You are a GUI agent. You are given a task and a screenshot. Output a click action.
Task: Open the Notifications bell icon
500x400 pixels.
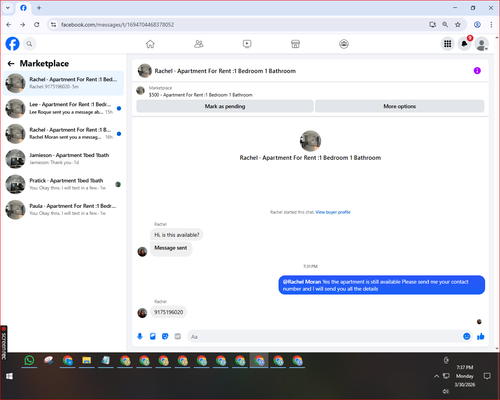[464, 44]
